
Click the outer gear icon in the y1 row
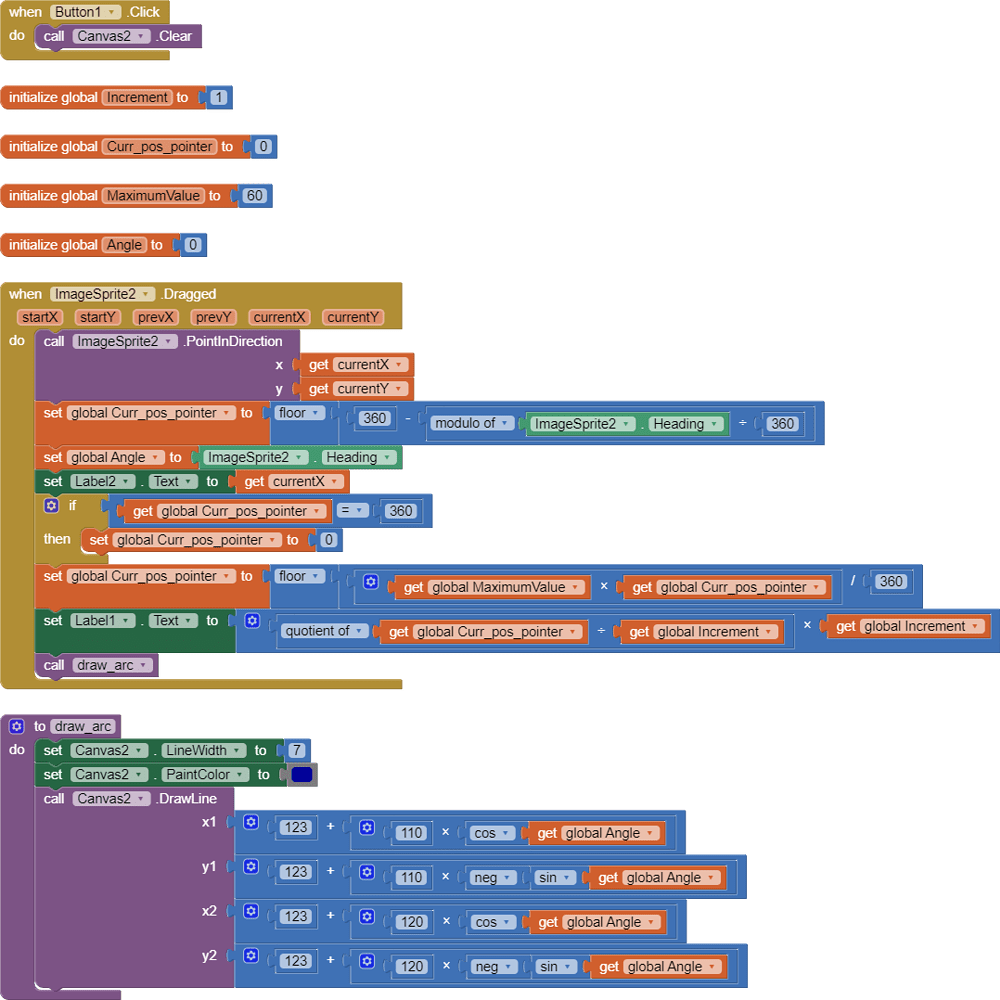(x=251, y=867)
